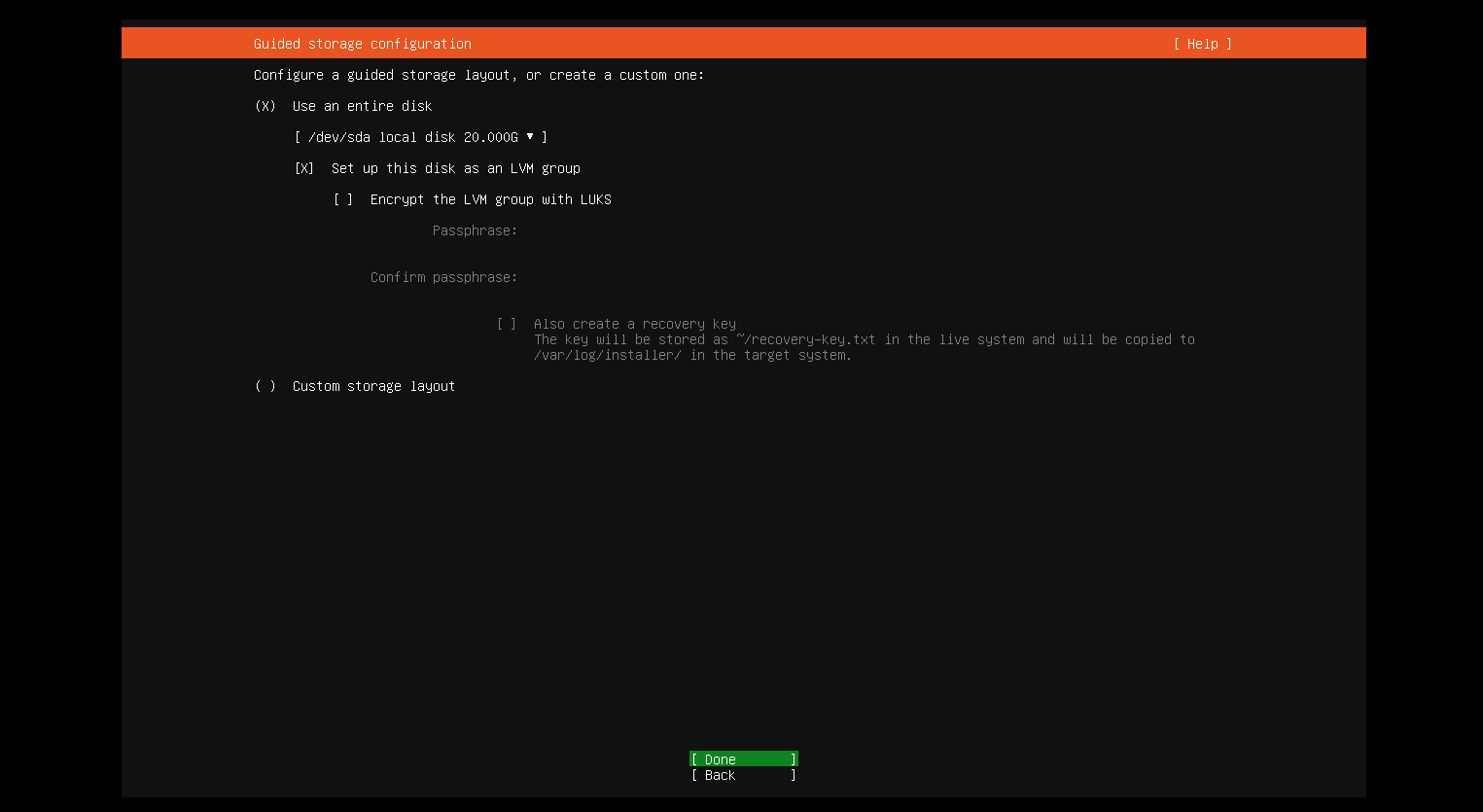Go back using the Back button

[x=743, y=775]
